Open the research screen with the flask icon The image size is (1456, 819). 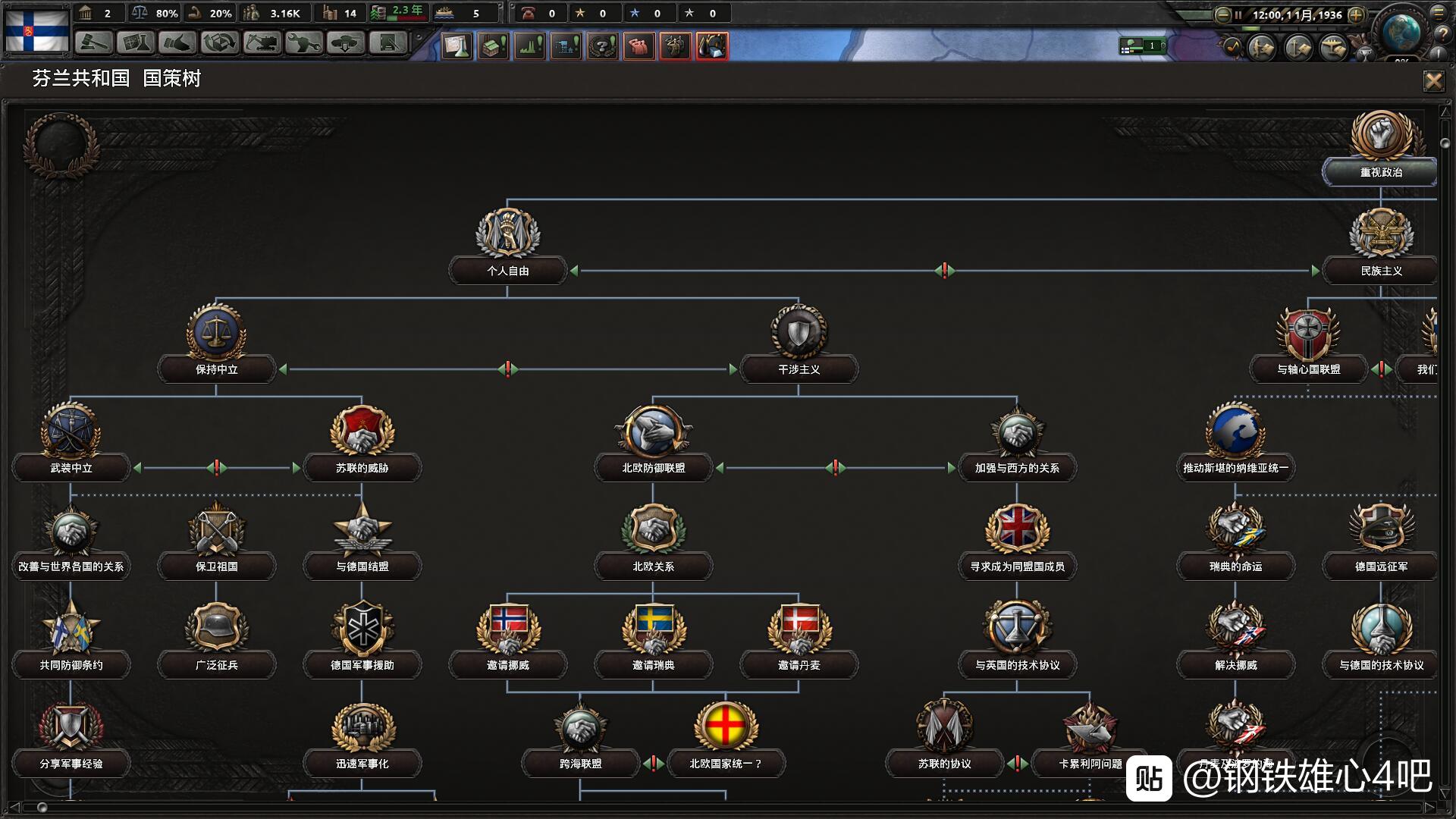coord(136,43)
